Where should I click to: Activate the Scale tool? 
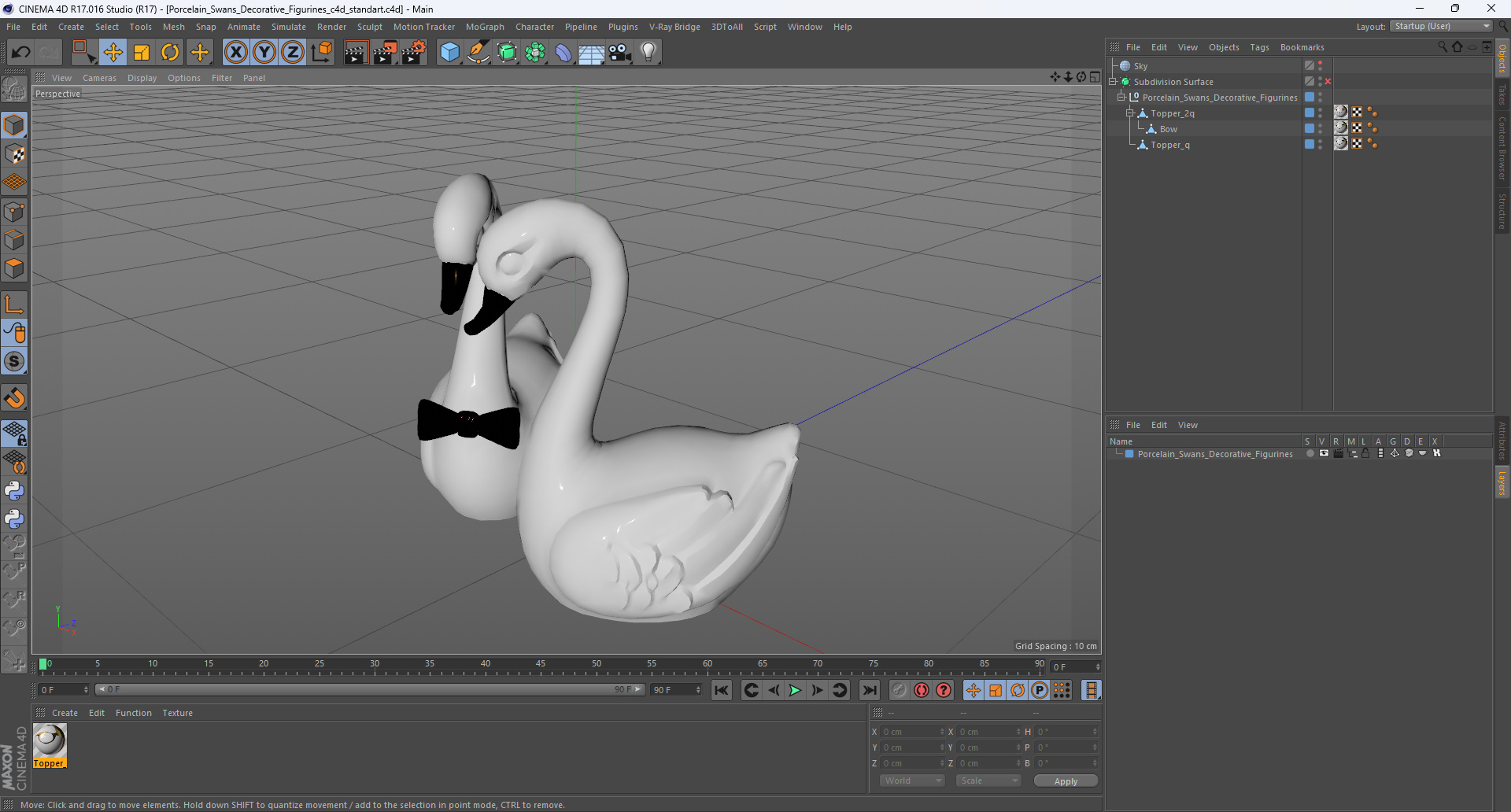pos(142,52)
